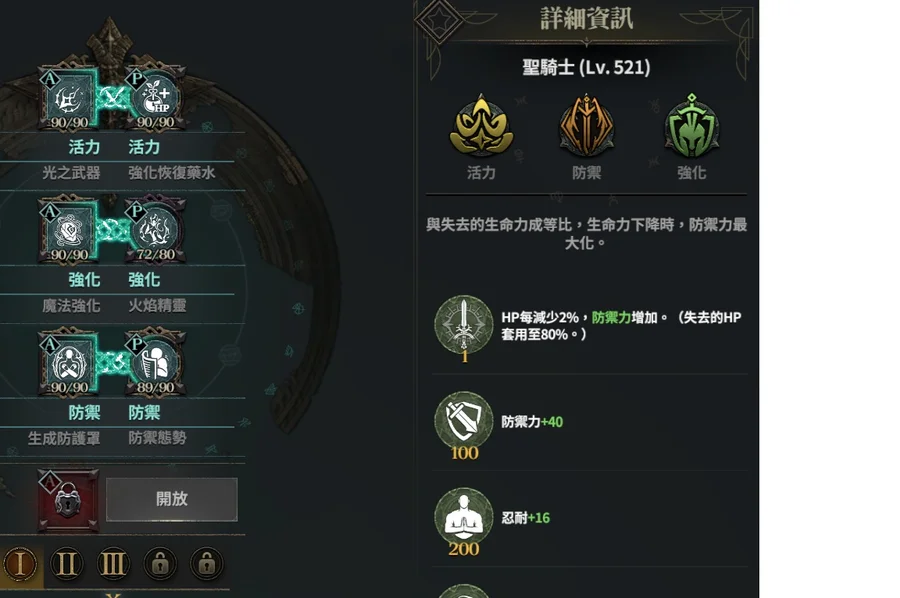Image resolution: width=900 pixels, height=598 pixels.
Task: Open the 活力 golden emblem category
Action: 481,126
